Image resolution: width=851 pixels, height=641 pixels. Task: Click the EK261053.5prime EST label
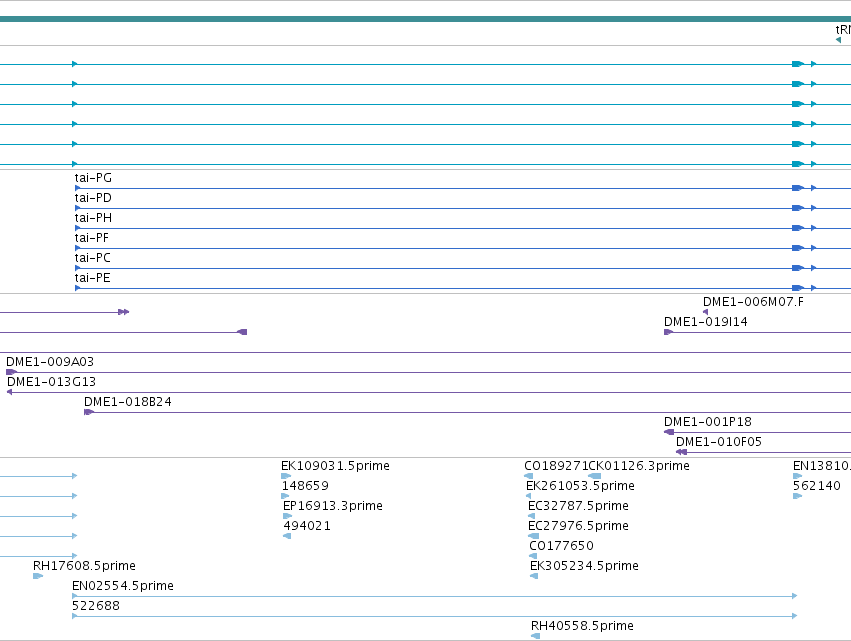point(581,486)
